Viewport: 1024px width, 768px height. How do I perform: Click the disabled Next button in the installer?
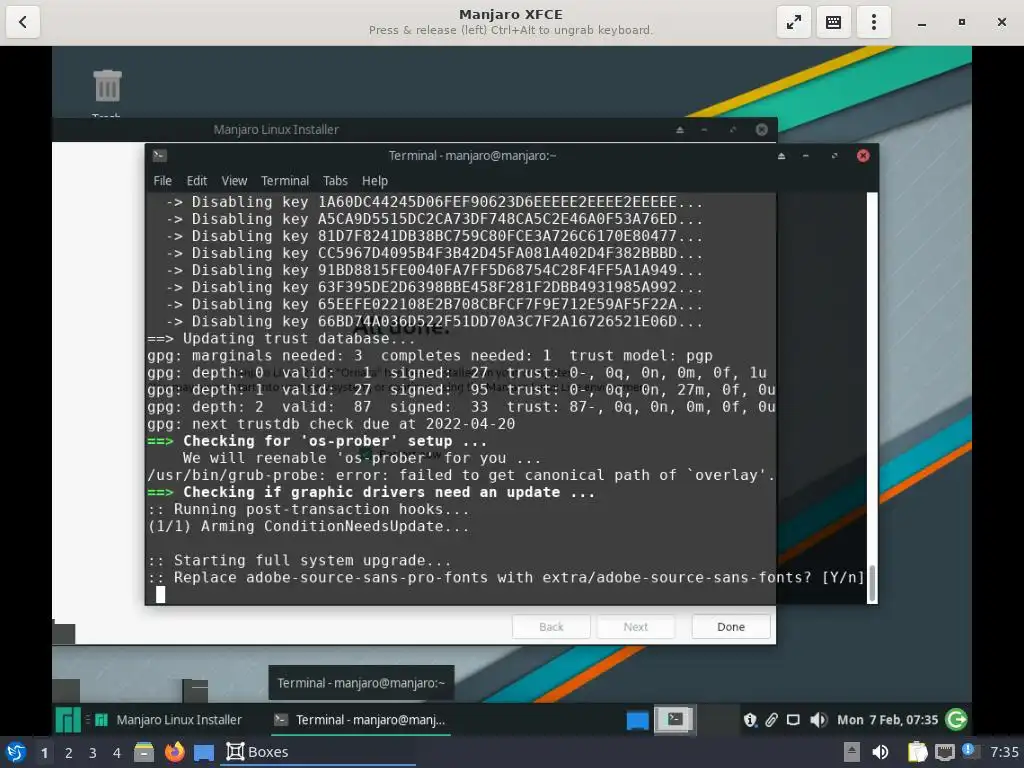point(635,627)
